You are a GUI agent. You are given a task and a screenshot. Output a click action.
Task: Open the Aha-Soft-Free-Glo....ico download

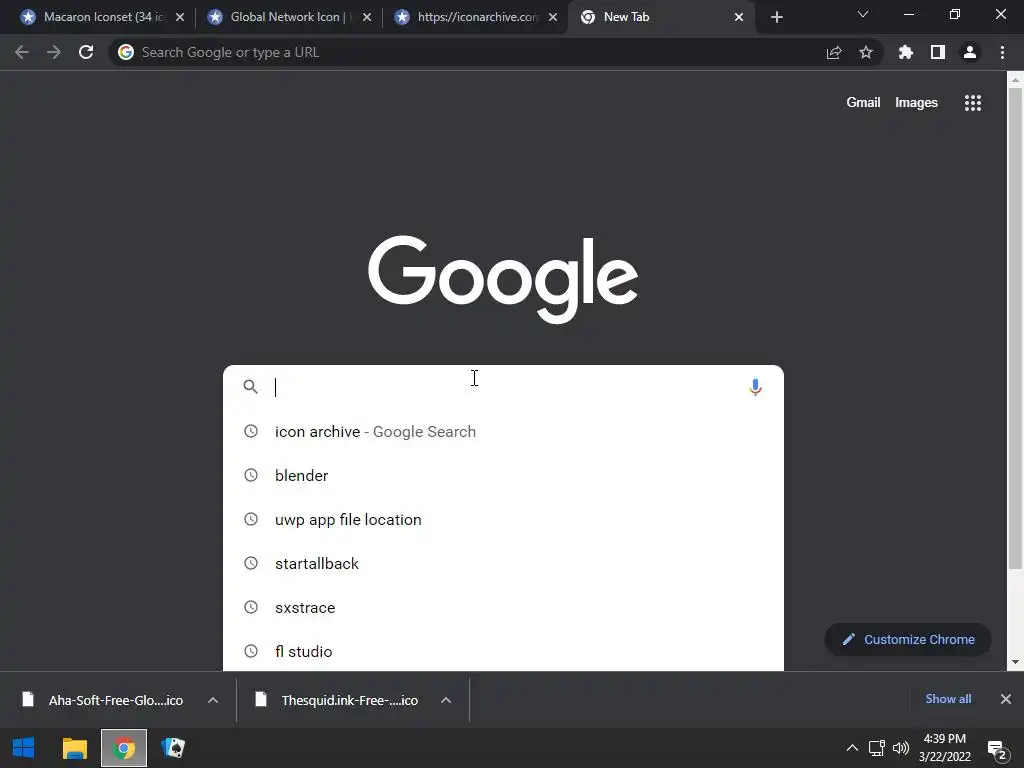point(116,700)
